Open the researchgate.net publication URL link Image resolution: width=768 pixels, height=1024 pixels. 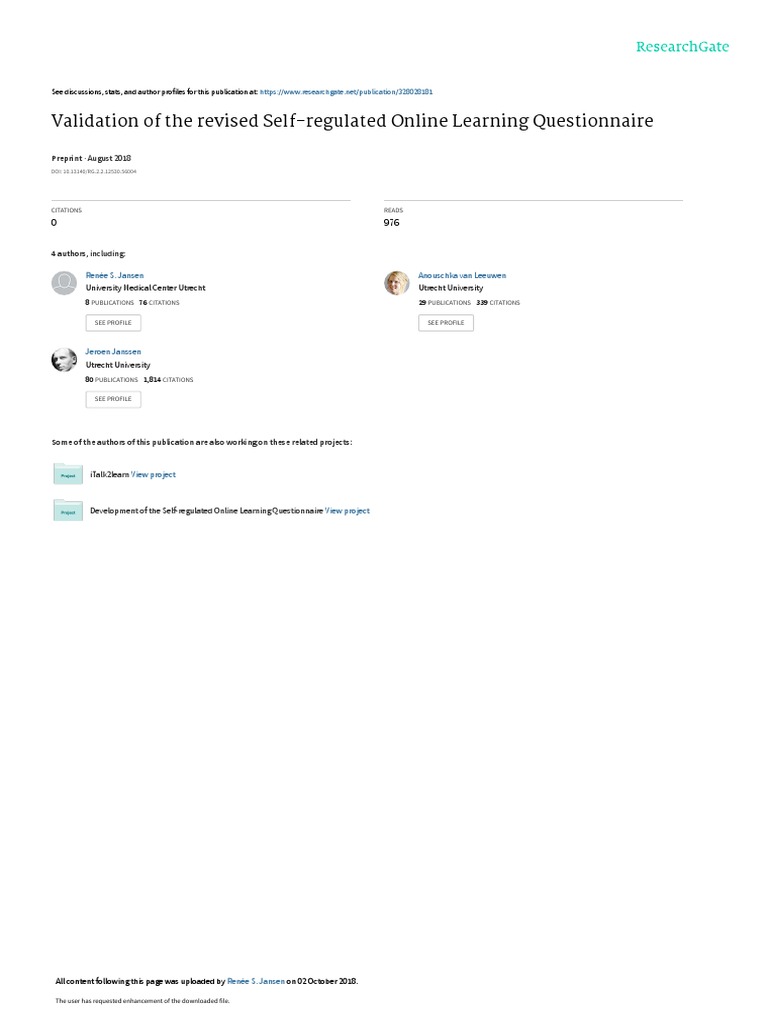346,92
